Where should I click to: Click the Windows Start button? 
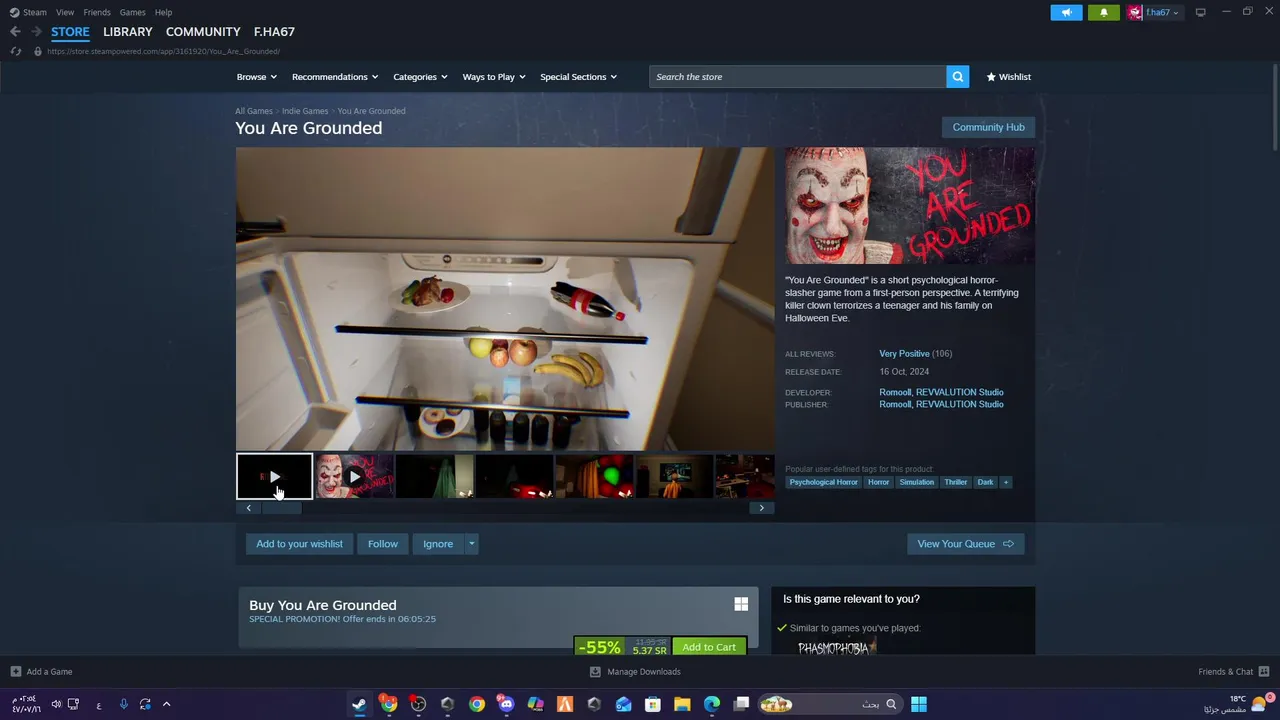coord(919,704)
